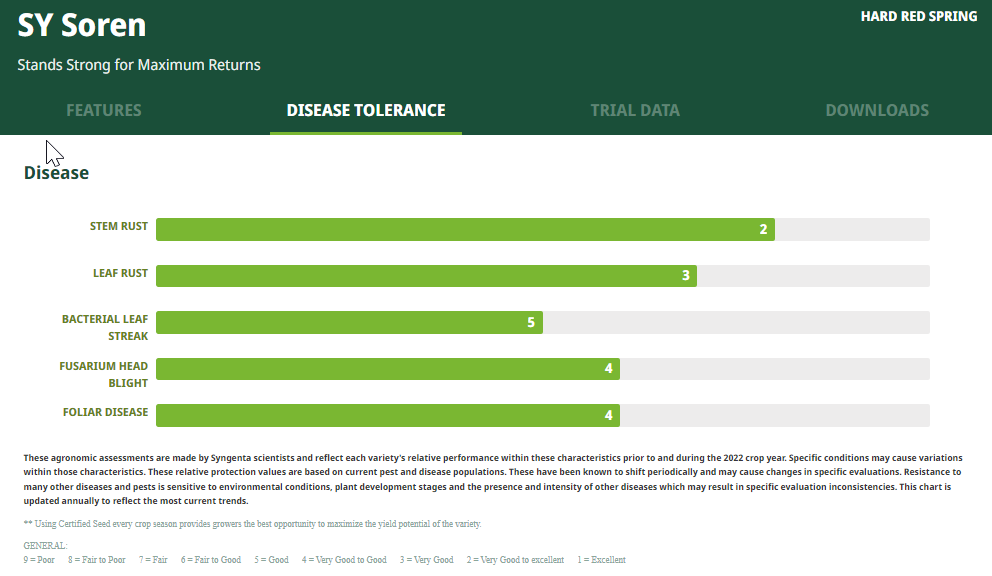Open the Downloads tab
Viewport: 992px width, 576px height.
pyautogui.click(x=877, y=110)
